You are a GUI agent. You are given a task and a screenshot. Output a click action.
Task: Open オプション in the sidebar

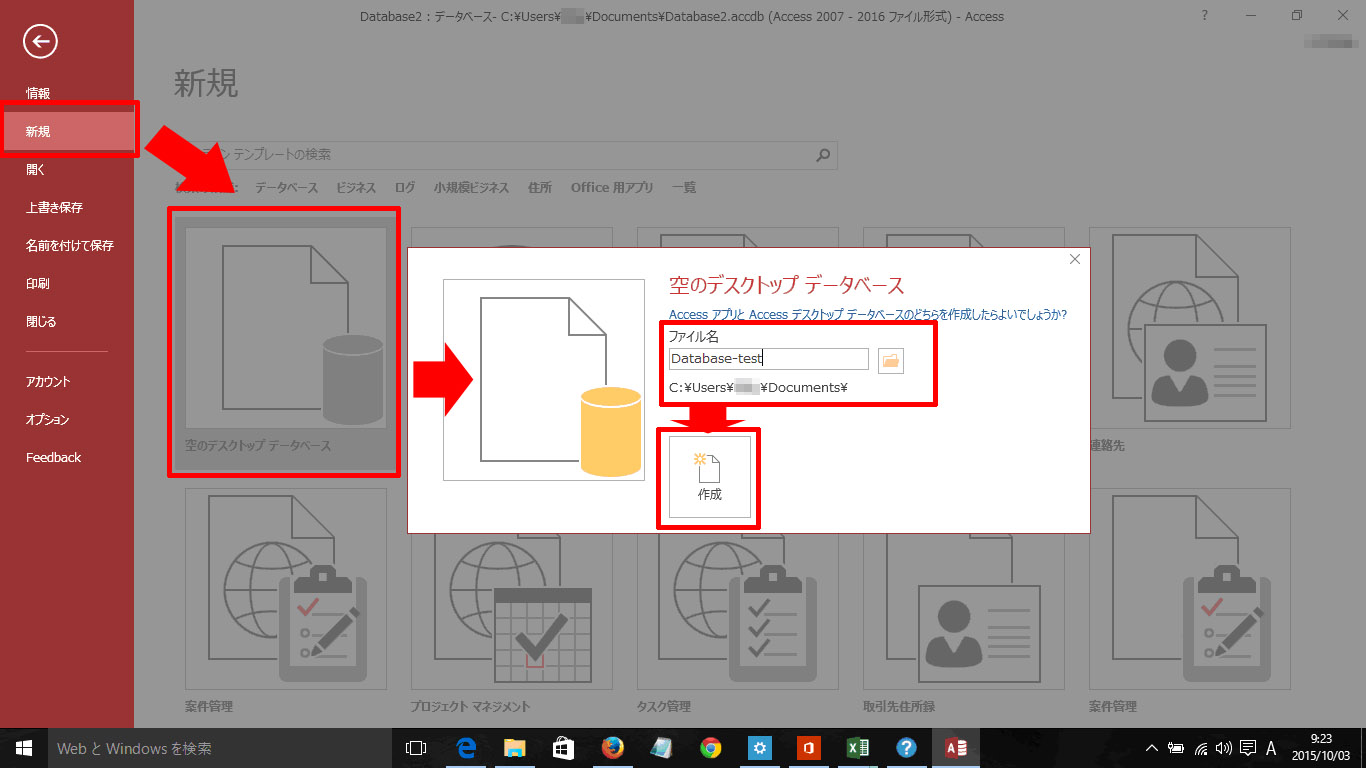[x=48, y=419]
